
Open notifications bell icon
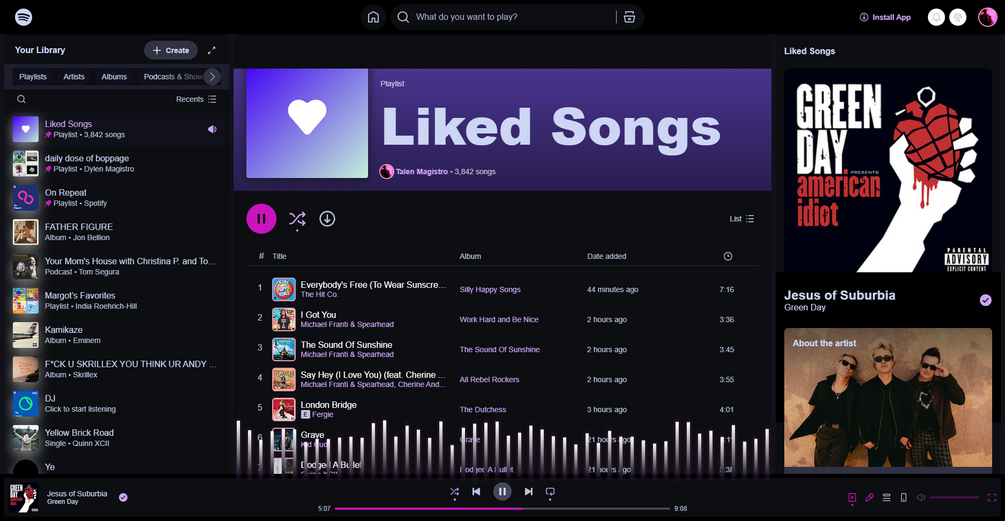click(936, 17)
